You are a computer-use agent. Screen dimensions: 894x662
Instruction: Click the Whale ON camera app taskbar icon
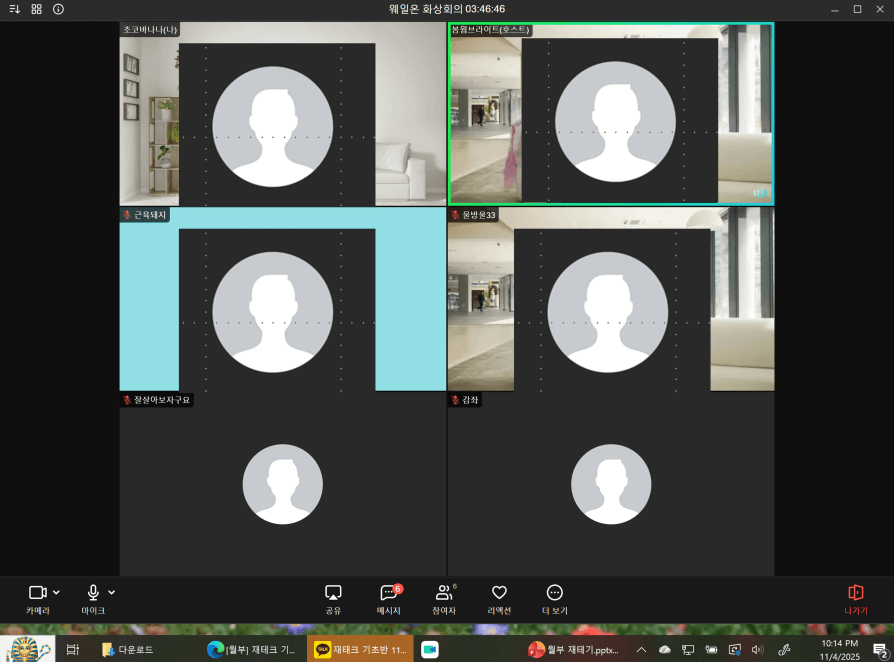[x=430, y=649]
